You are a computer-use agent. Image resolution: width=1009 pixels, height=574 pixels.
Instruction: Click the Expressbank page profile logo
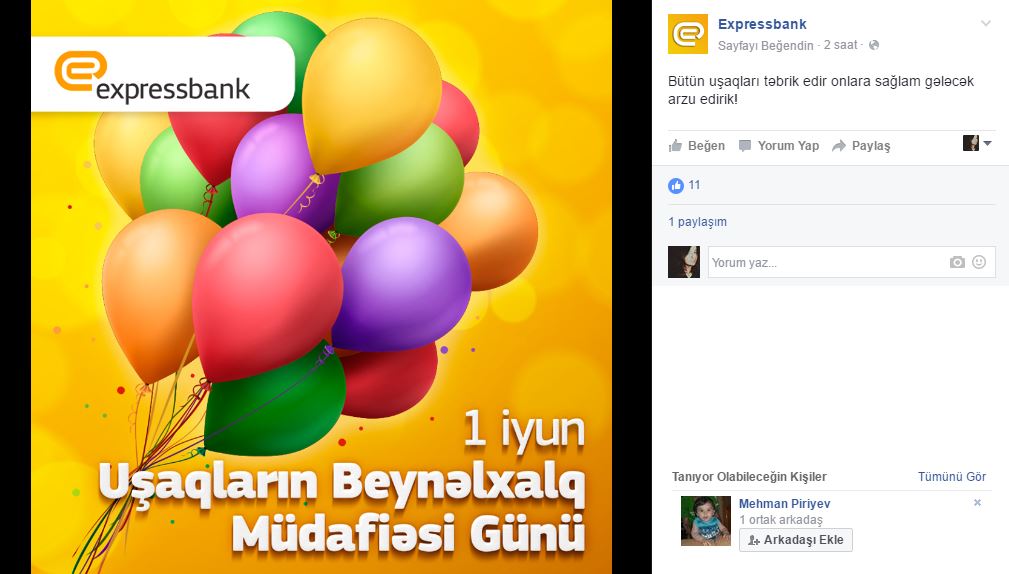pyautogui.click(x=688, y=33)
